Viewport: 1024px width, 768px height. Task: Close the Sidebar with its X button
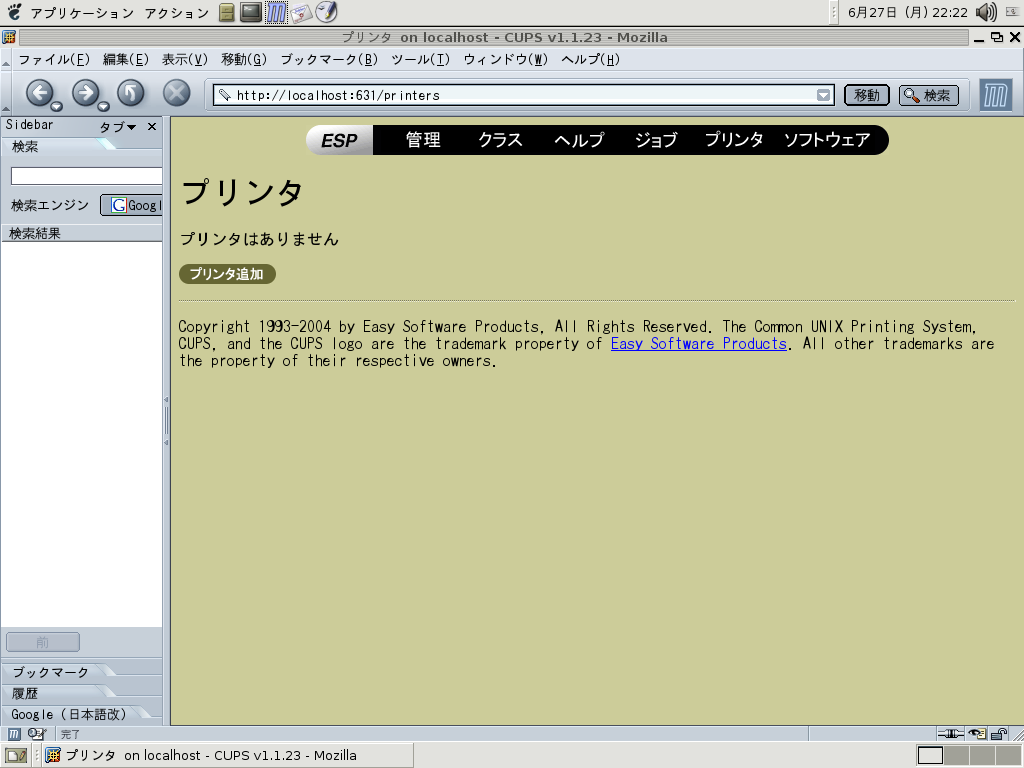[x=152, y=127]
